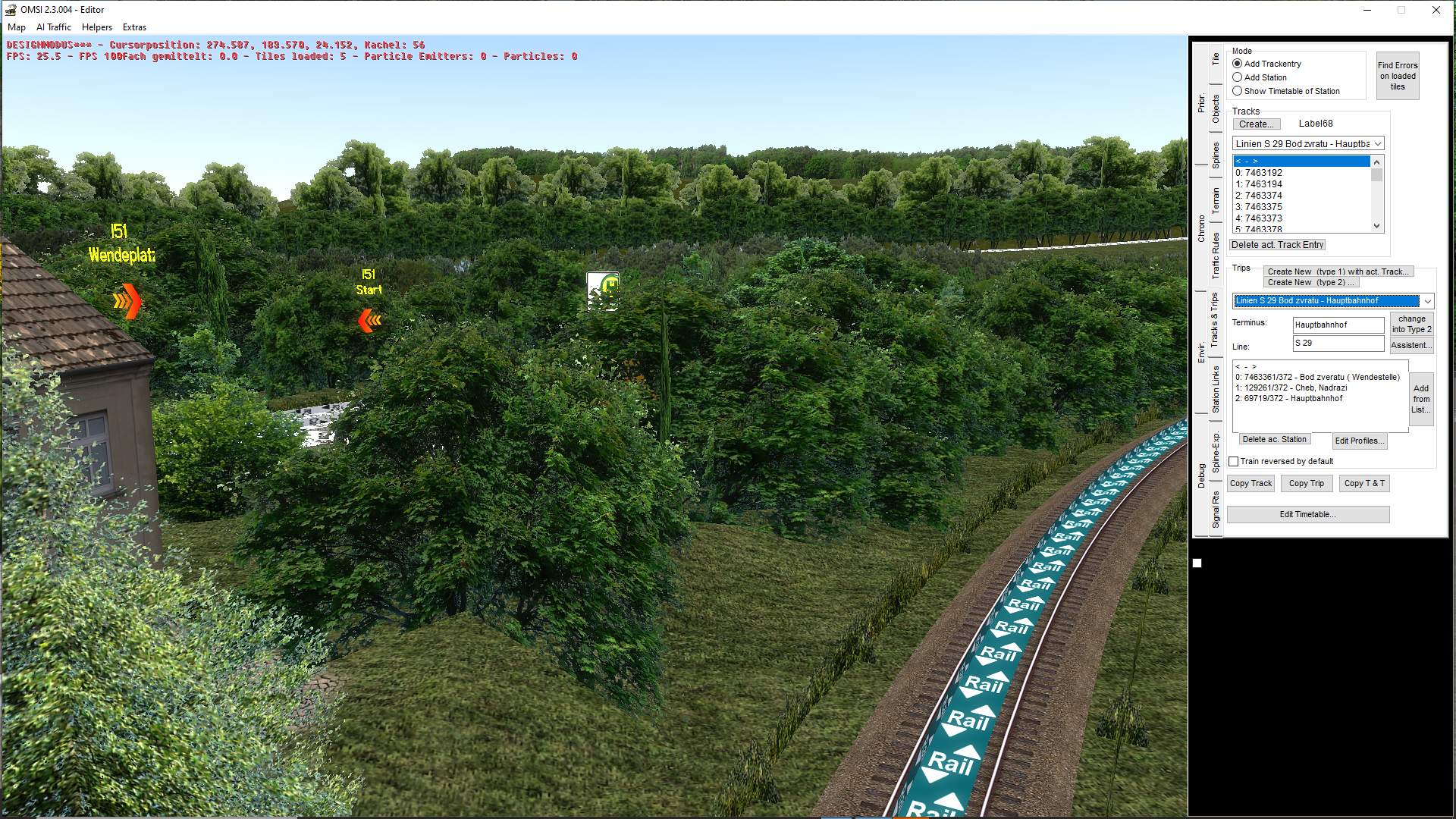Click the 151 Start orange arrow marker

coord(369,321)
